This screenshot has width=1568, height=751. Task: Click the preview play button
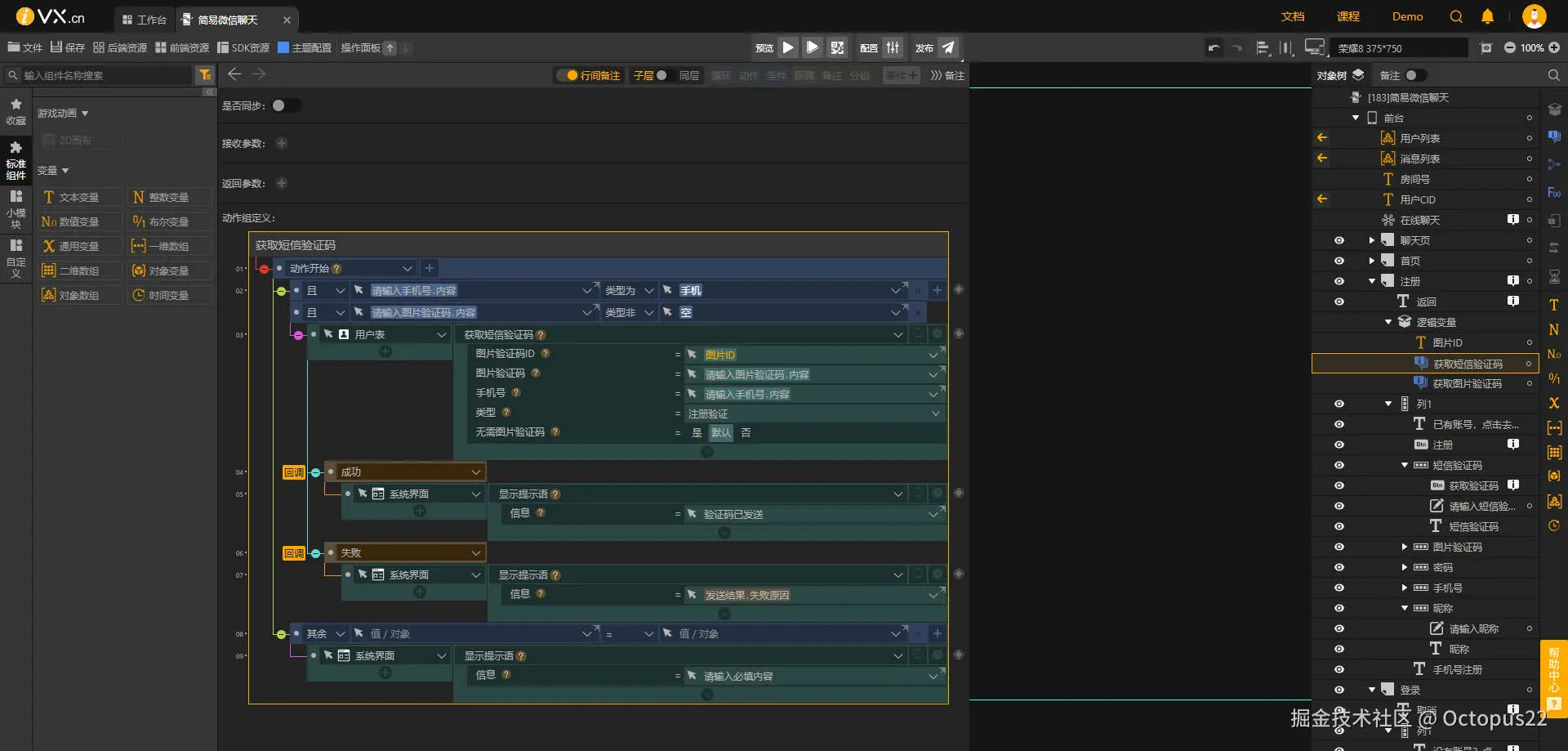pyautogui.click(x=788, y=48)
